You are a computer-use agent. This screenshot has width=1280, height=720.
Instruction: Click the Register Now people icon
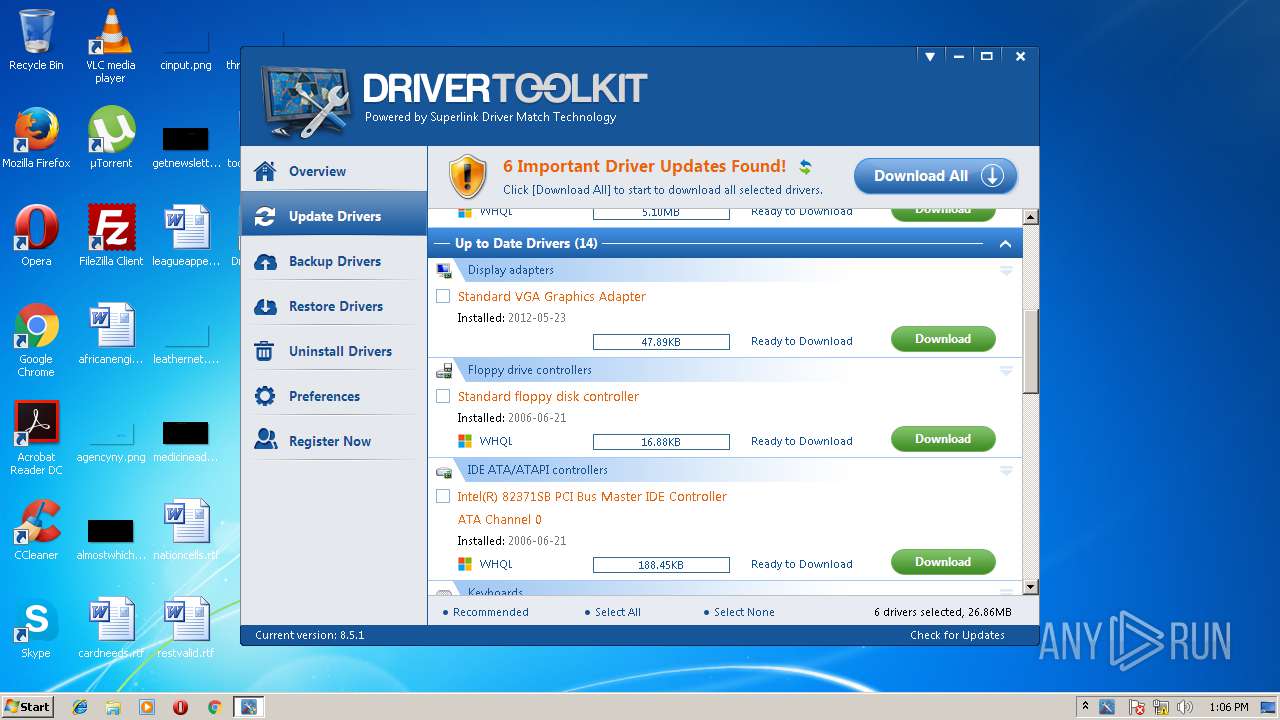pos(265,440)
